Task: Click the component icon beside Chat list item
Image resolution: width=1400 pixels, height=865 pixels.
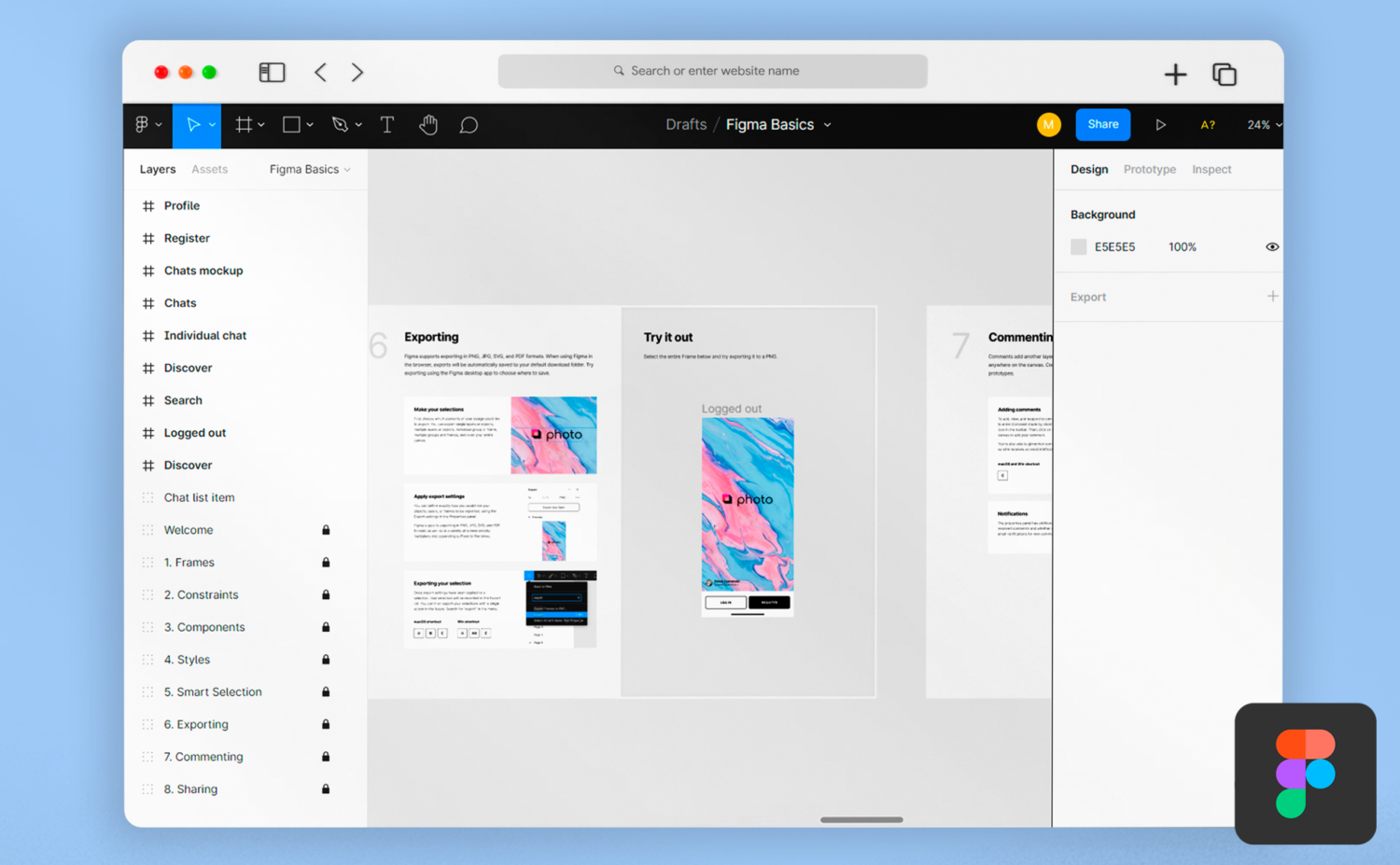Action: [147, 497]
